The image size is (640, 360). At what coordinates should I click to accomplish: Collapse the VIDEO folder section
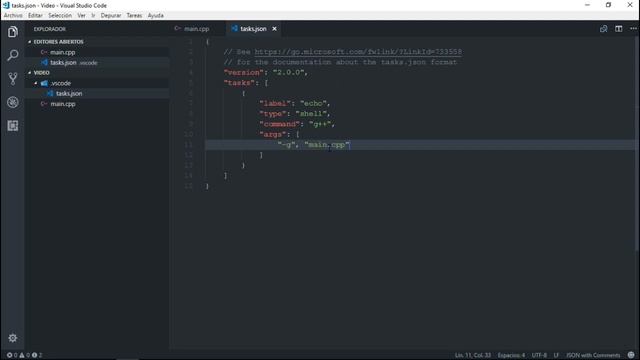click(41, 73)
